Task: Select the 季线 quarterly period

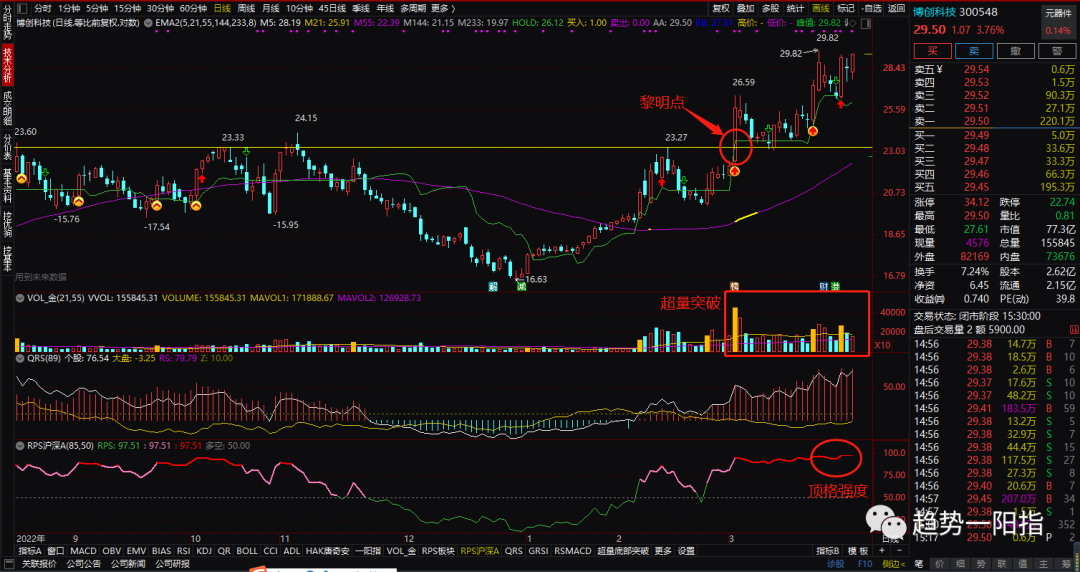Action: 361,8
